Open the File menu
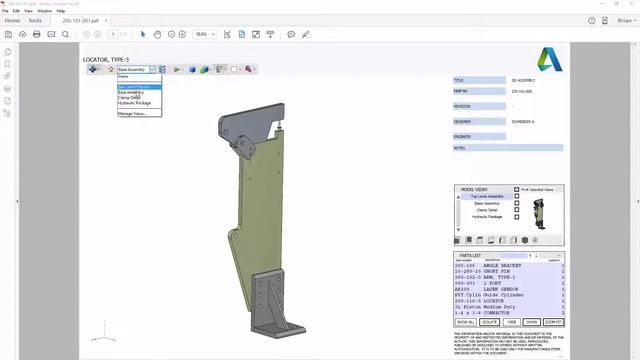640x360 pixels. point(5,11)
